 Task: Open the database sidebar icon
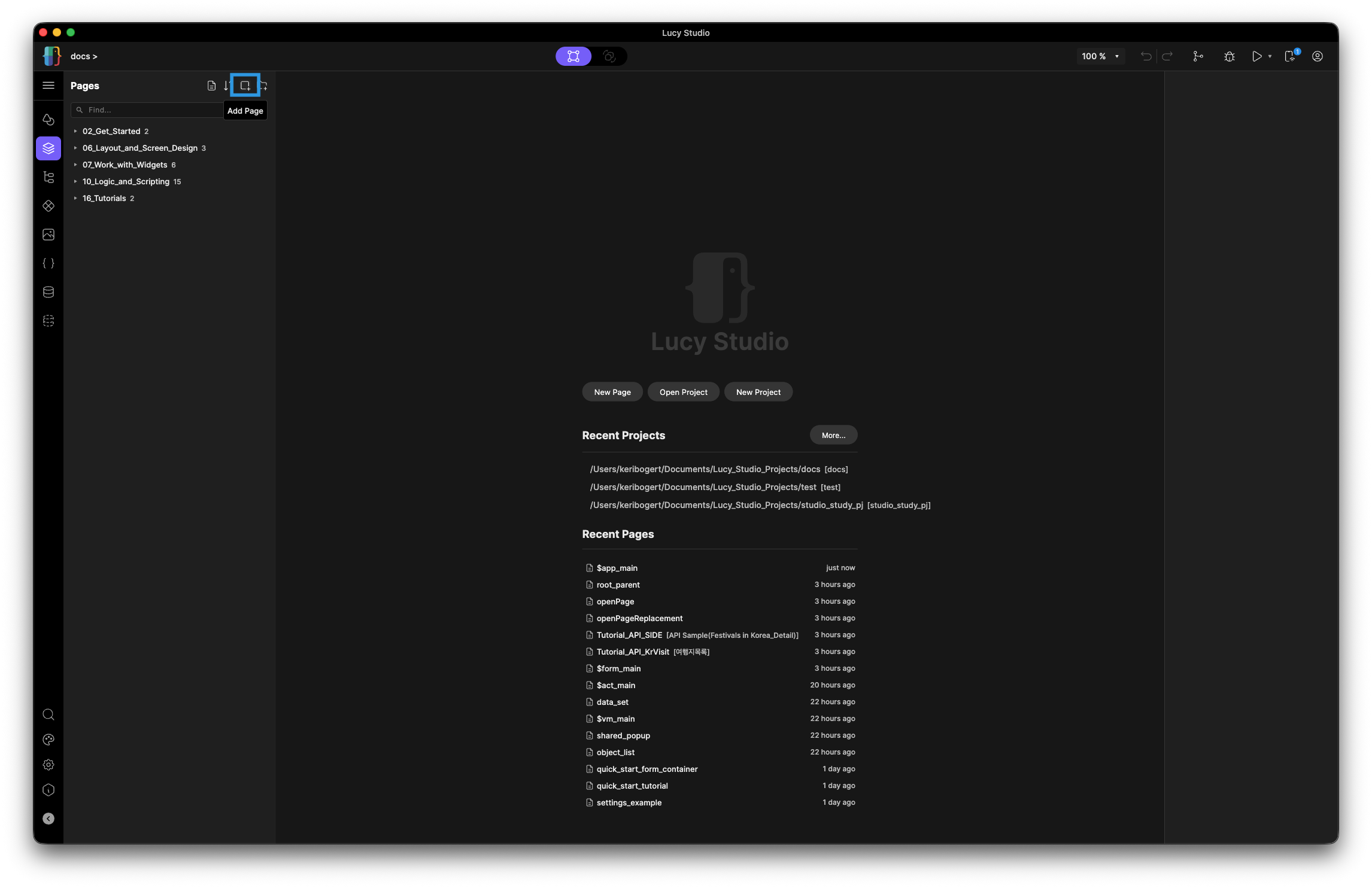coord(48,292)
